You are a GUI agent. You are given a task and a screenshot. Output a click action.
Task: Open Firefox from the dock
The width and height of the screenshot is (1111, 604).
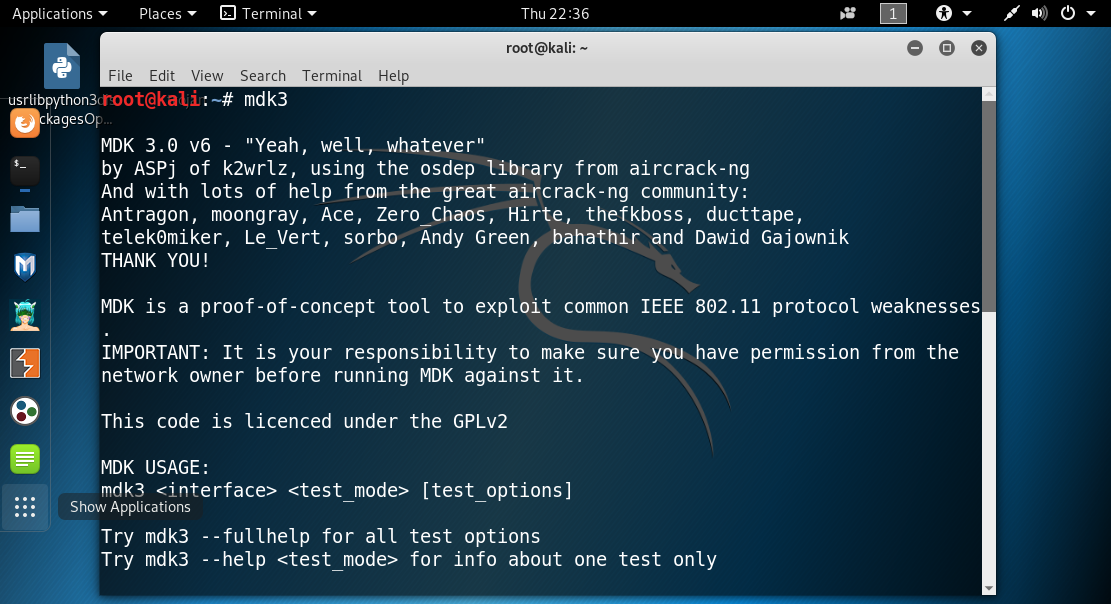pos(25,123)
